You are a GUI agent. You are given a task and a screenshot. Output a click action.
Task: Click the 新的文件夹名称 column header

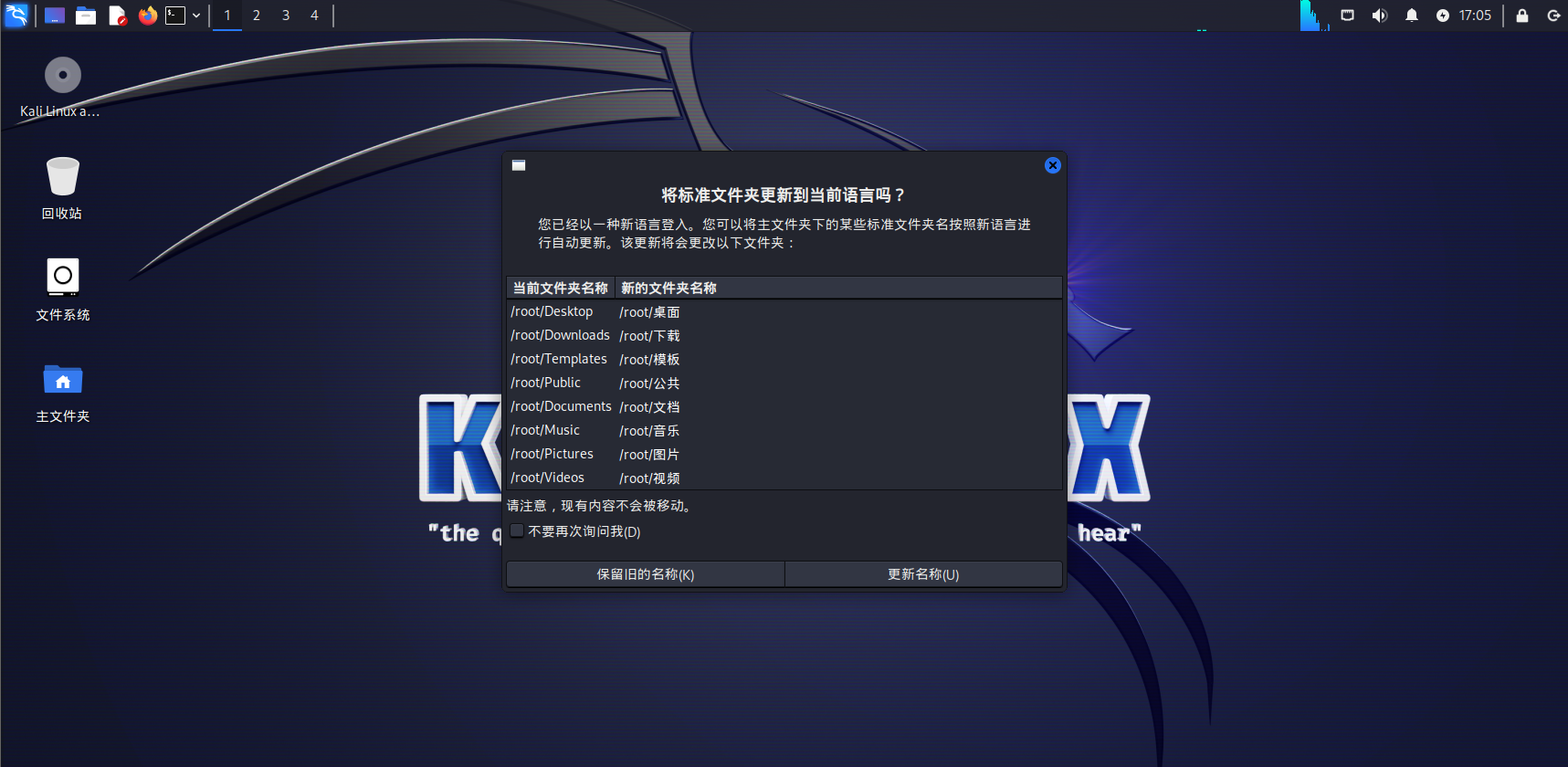838,288
